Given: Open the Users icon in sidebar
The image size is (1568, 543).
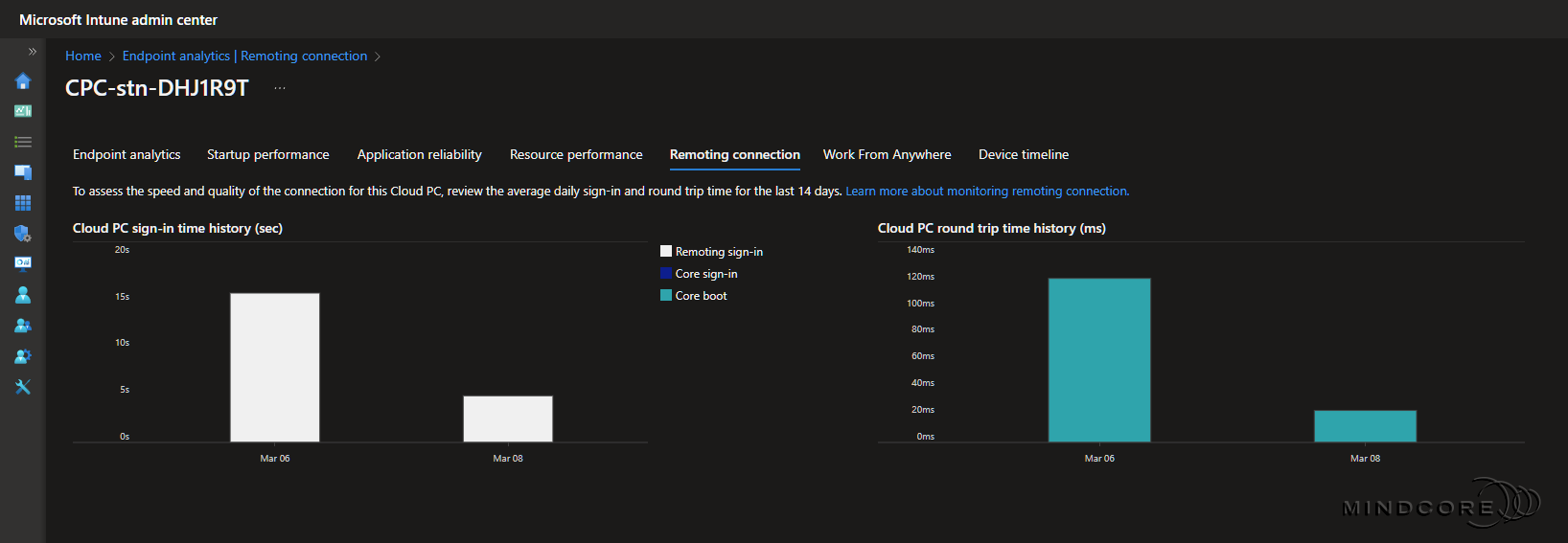Looking at the screenshot, I should tap(23, 295).
